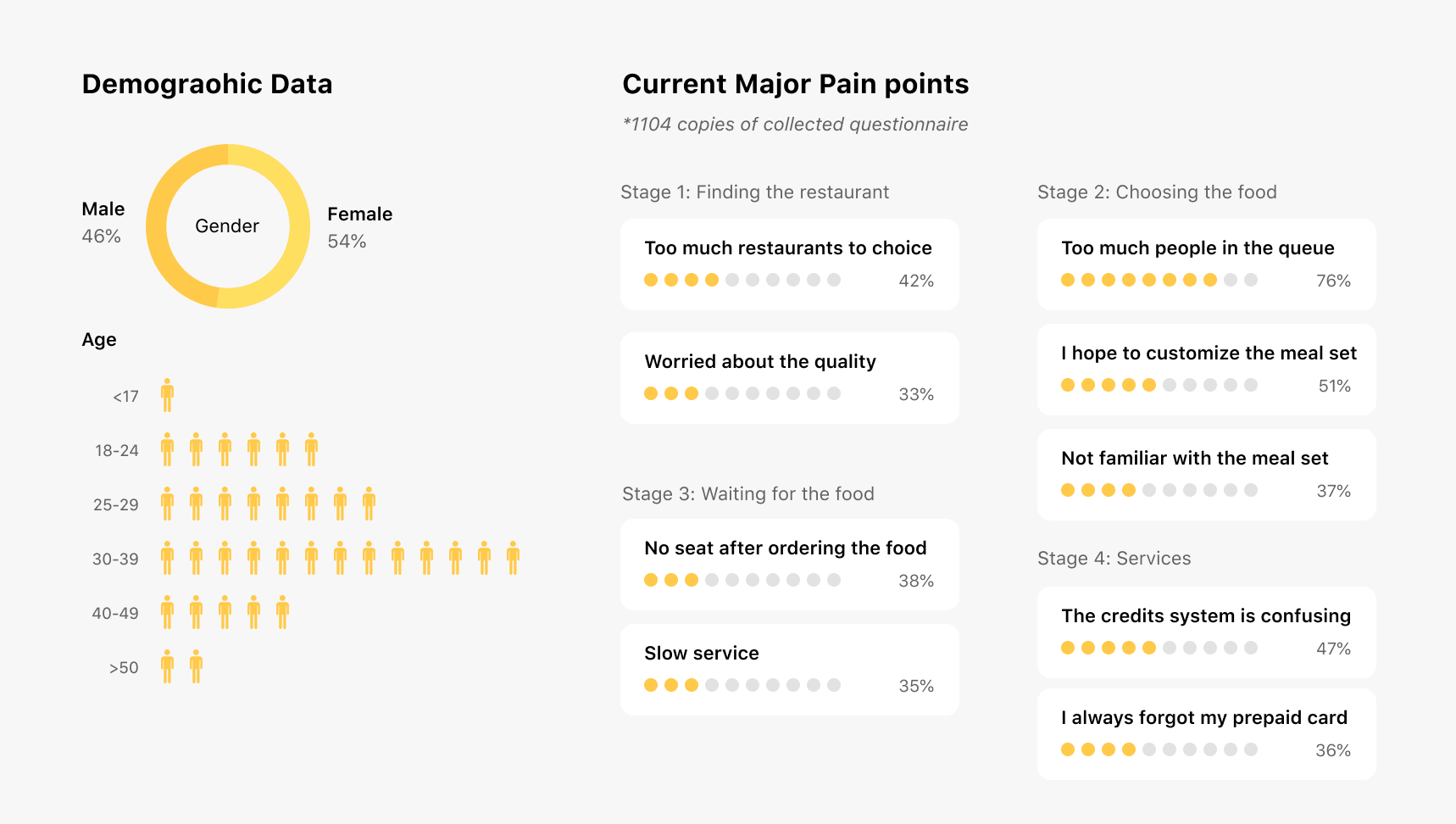The image size is (1456, 824).
Task: Click the last person icon in the 25-29 row
Action: coord(369,504)
